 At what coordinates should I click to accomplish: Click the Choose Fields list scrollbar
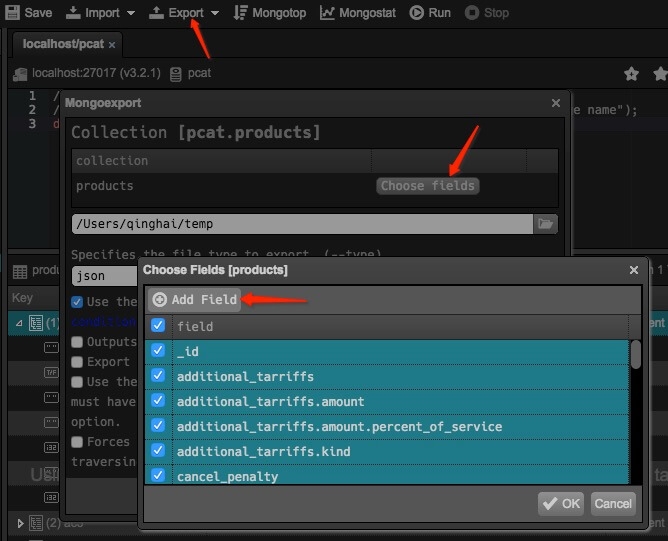tap(636, 354)
